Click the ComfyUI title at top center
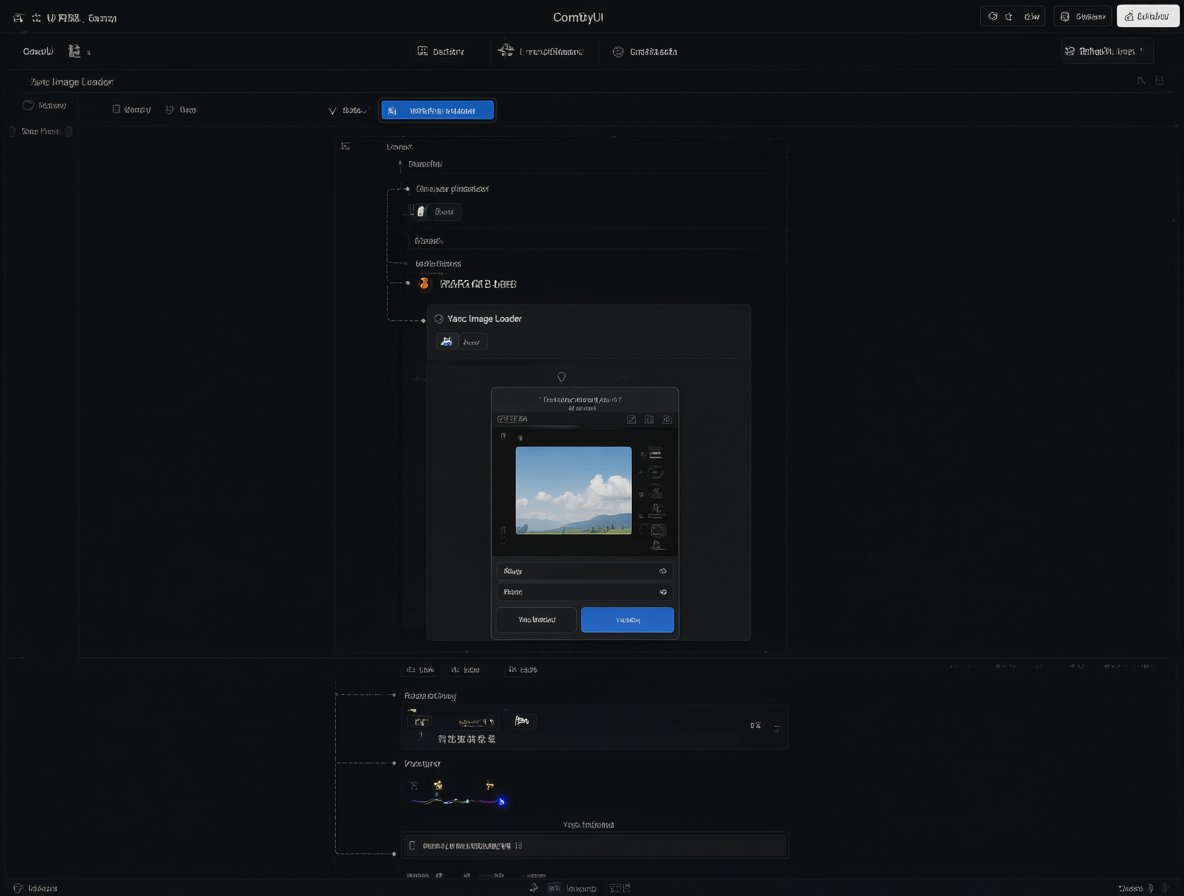The image size is (1184, 896). pyautogui.click(x=578, y=17)
